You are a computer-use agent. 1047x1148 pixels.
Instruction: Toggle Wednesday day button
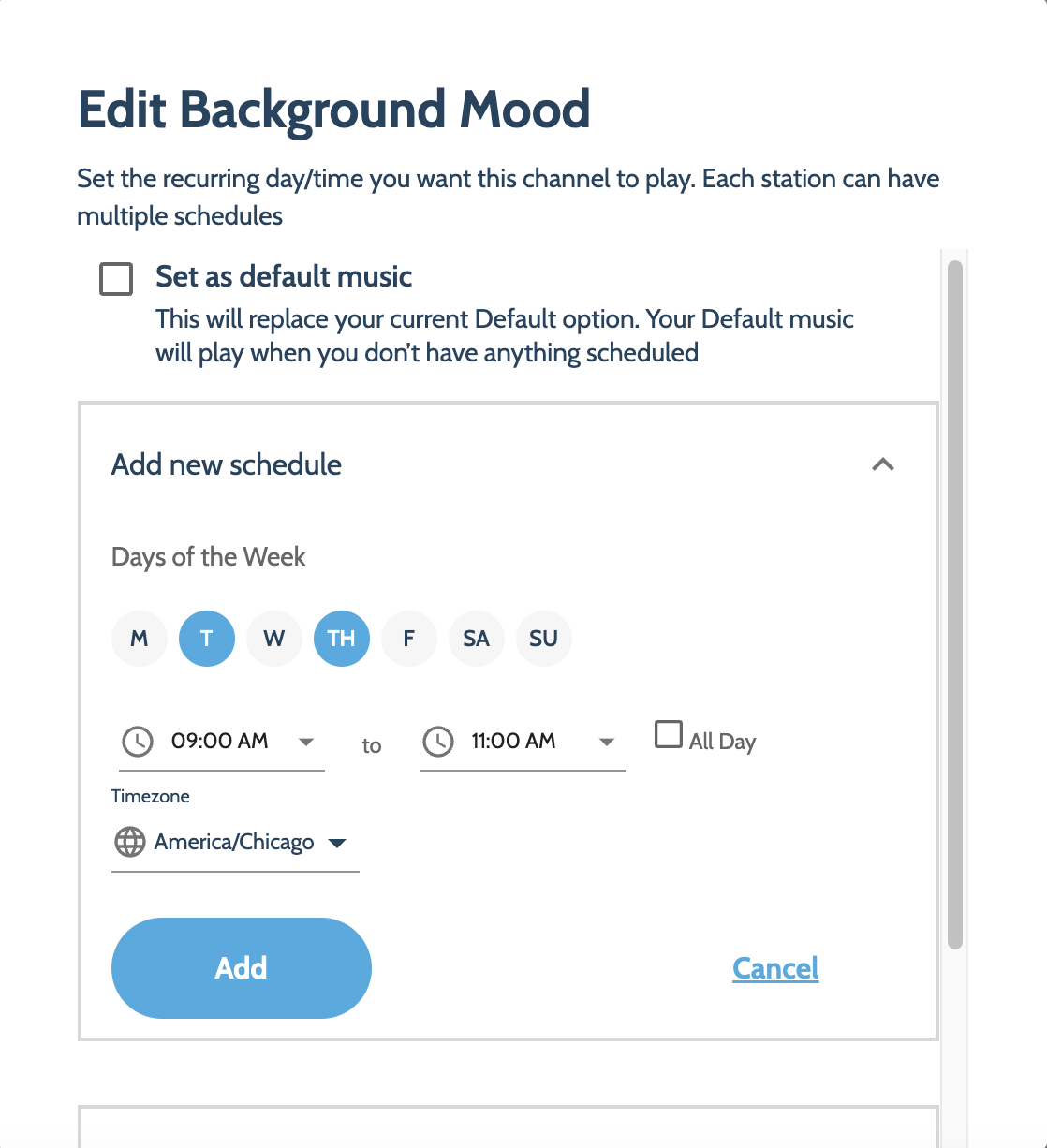[x=274, y=639]
